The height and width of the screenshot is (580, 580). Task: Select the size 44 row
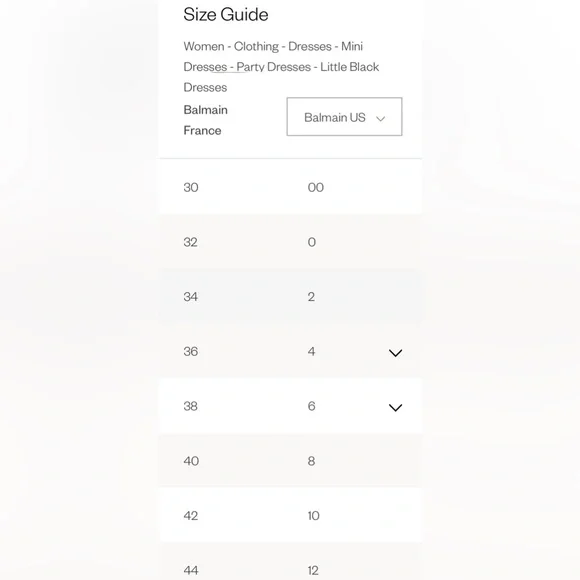coord(290,562)
